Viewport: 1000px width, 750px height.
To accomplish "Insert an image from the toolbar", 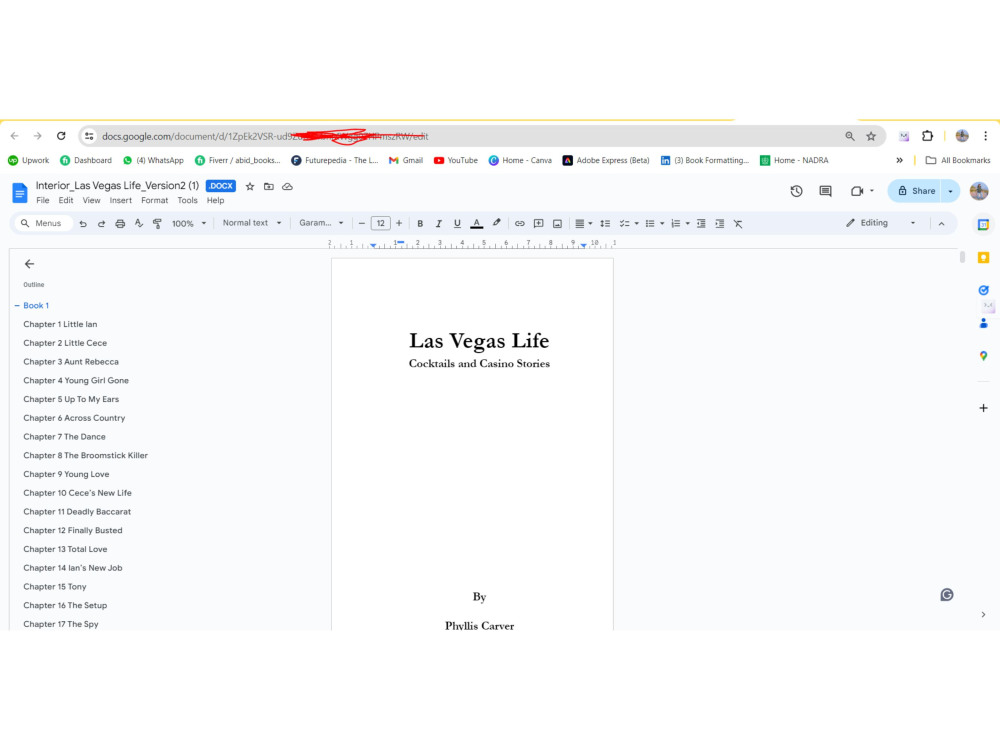I will tap(557, 224).
